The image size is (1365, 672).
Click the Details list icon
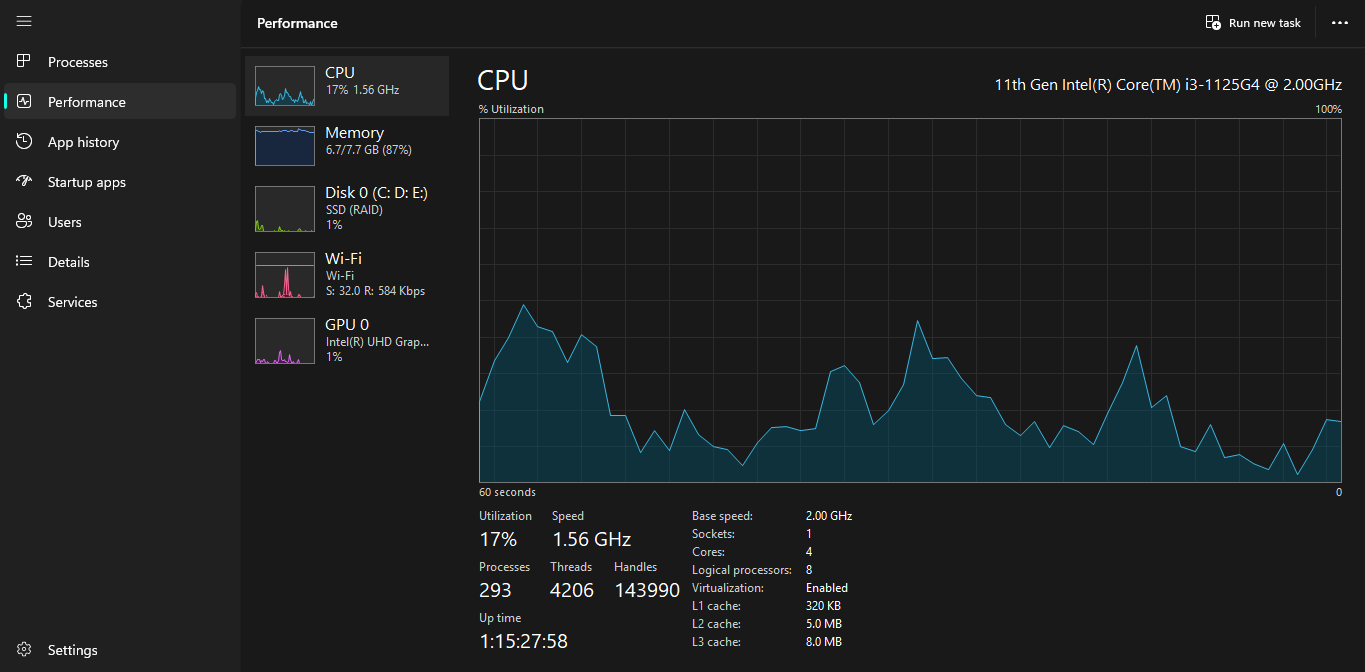(x=25, y=262)
